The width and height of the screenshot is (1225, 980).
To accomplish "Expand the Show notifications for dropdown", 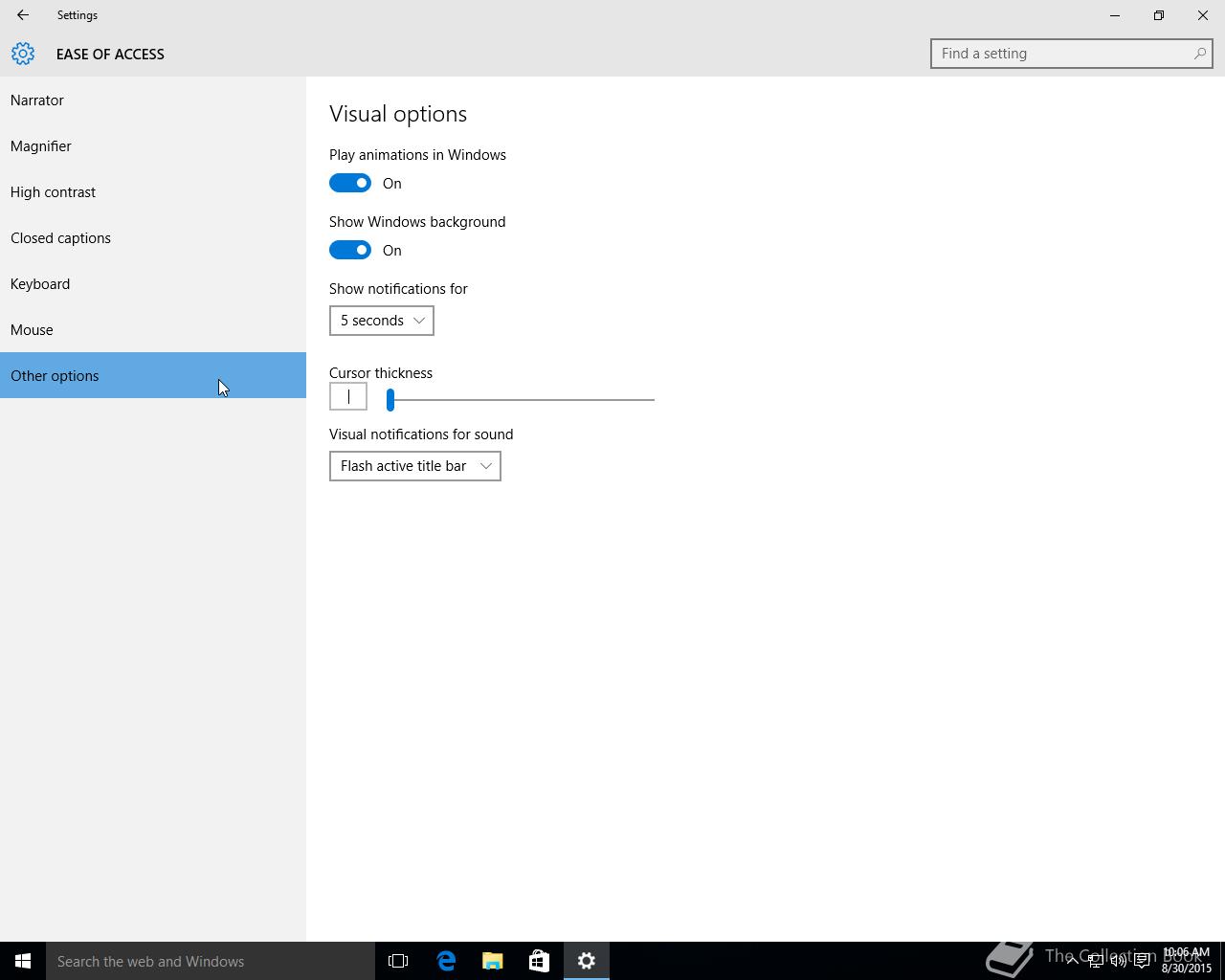I will (x=381, y=321).
